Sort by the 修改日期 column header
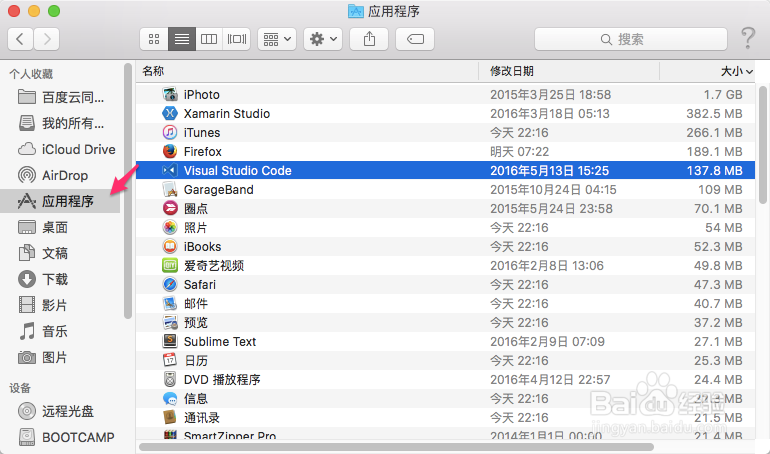 (x=569, y=71)
